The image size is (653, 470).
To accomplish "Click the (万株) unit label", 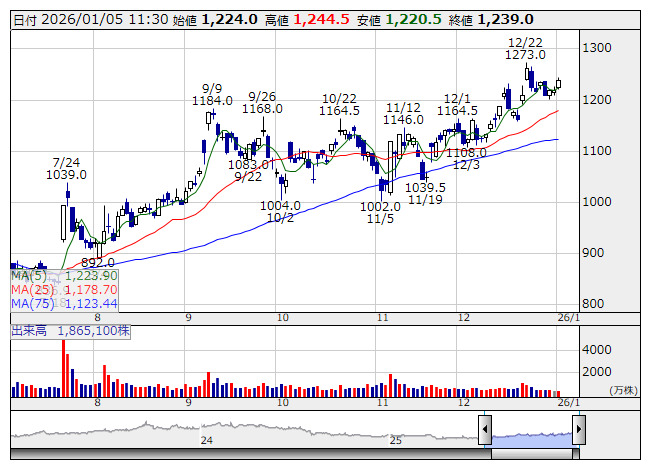I will (x=623, y=390).
